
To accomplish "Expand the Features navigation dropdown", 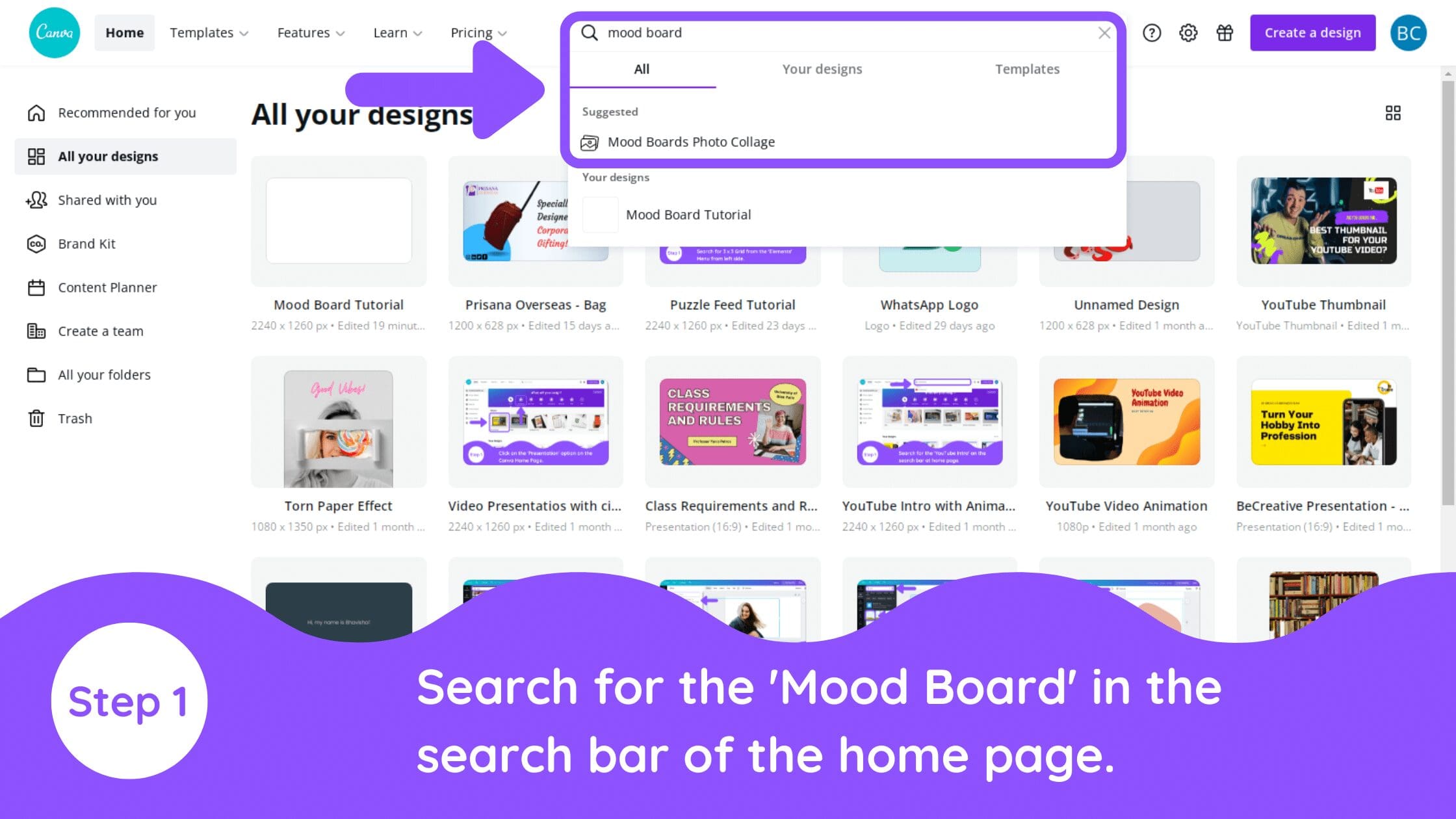I will pyautogui.click(x=311, y=32).
